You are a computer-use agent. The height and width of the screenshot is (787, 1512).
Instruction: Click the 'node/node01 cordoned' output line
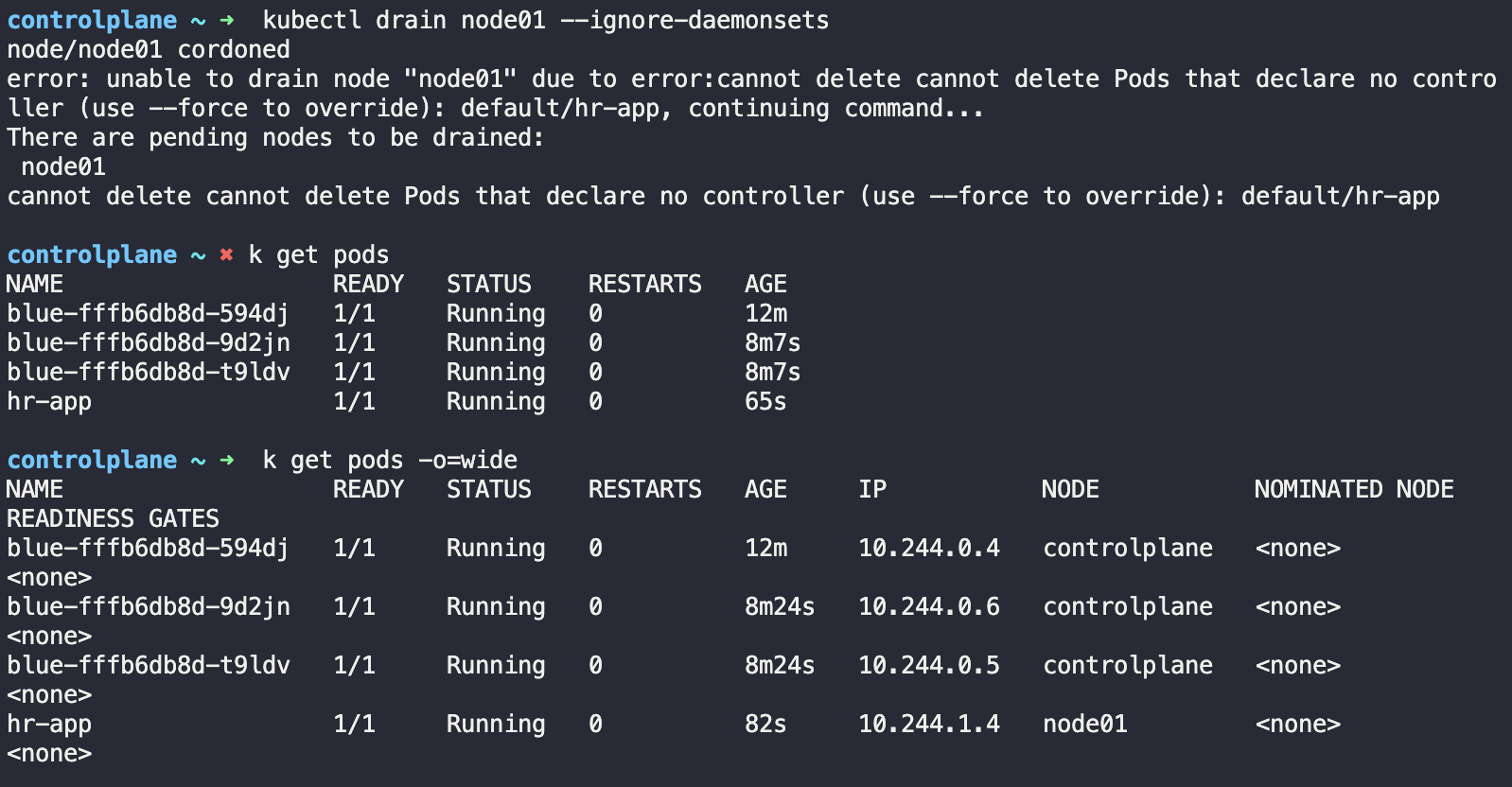pyautogui.click(x=149, y=49)
